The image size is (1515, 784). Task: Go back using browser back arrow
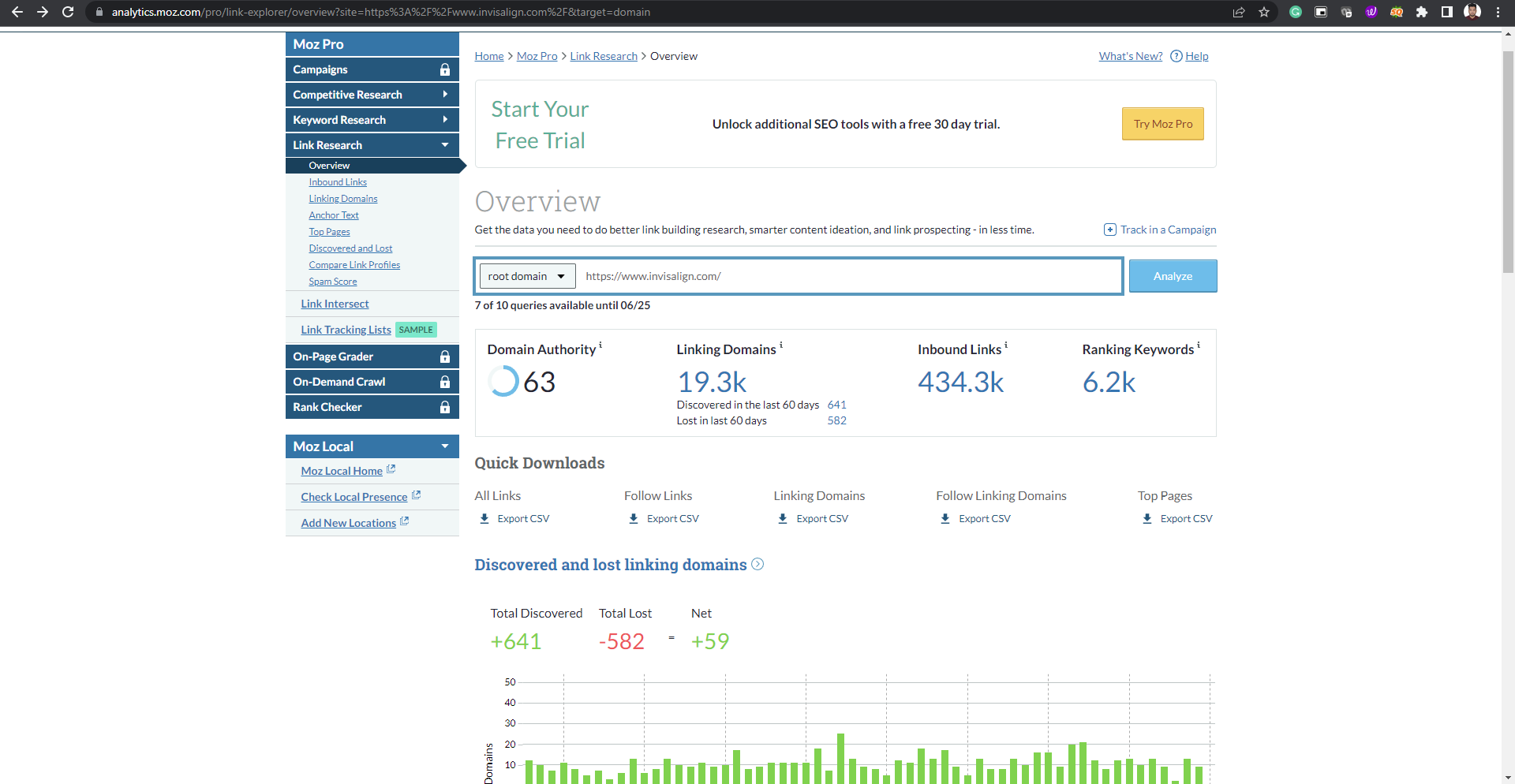click(x=17, y=12)
